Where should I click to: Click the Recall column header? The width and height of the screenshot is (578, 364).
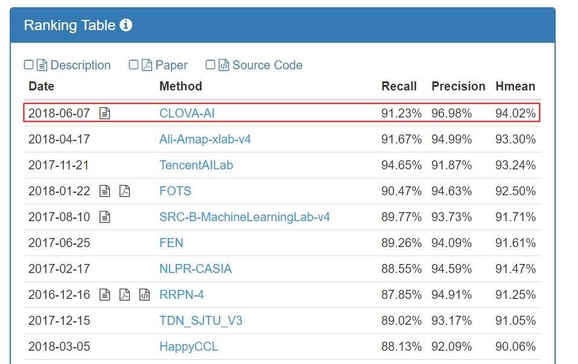(x=399, y=86)
